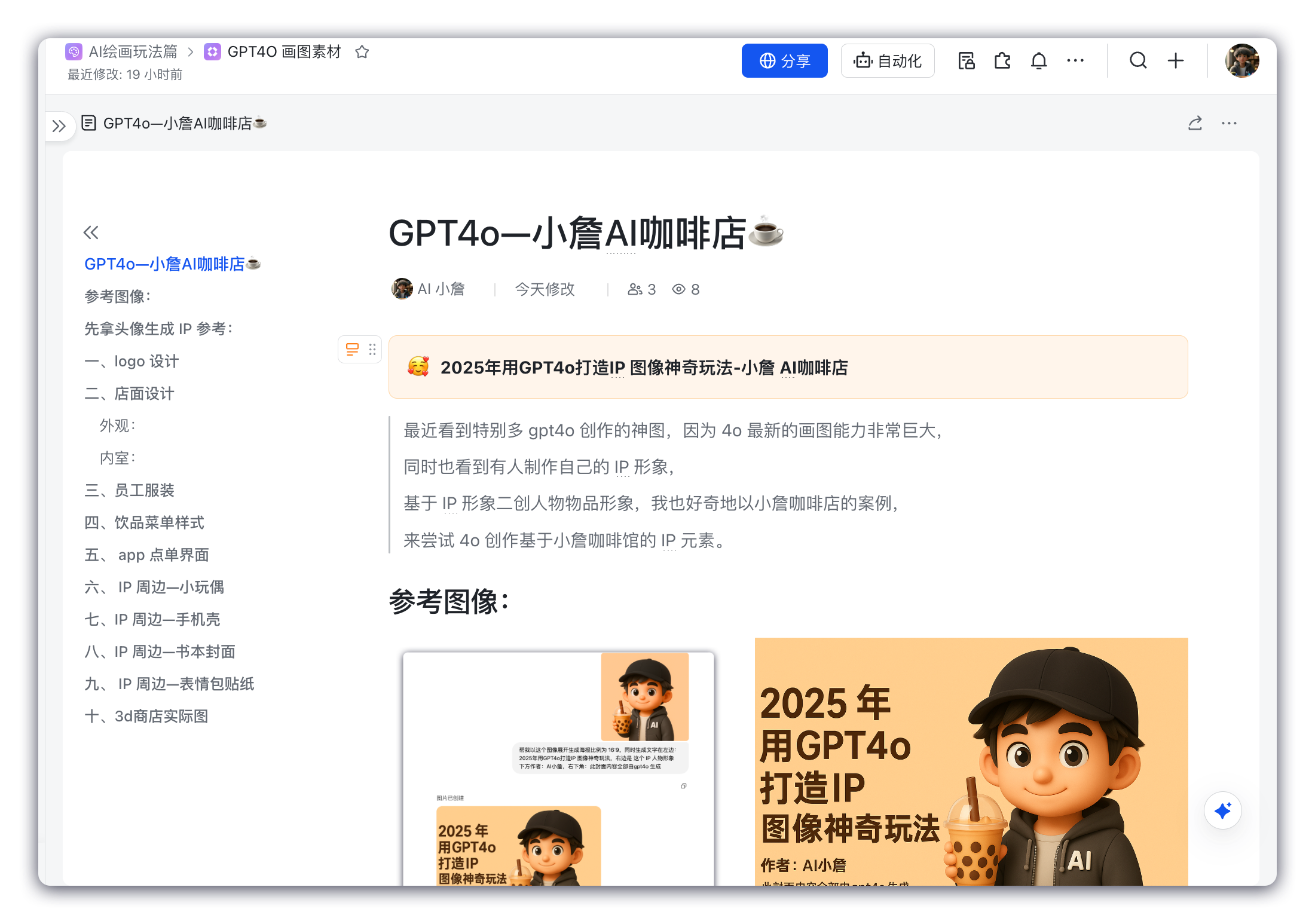Click the 2025年 poster image on the right
This screenshot has height=924, width=1315.
pos(971,762)
